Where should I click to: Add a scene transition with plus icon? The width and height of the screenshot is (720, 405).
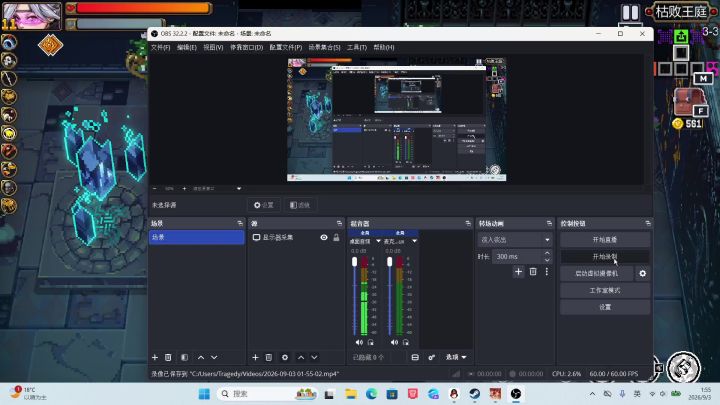(x=518, y=272)
